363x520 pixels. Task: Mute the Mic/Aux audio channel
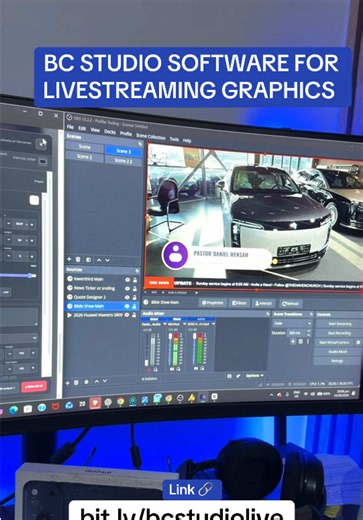172,369
